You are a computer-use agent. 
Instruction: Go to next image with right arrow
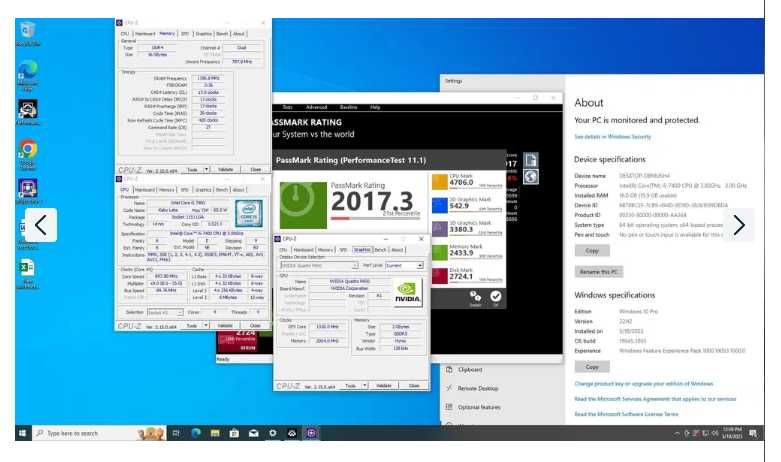[x=739, y=225]
